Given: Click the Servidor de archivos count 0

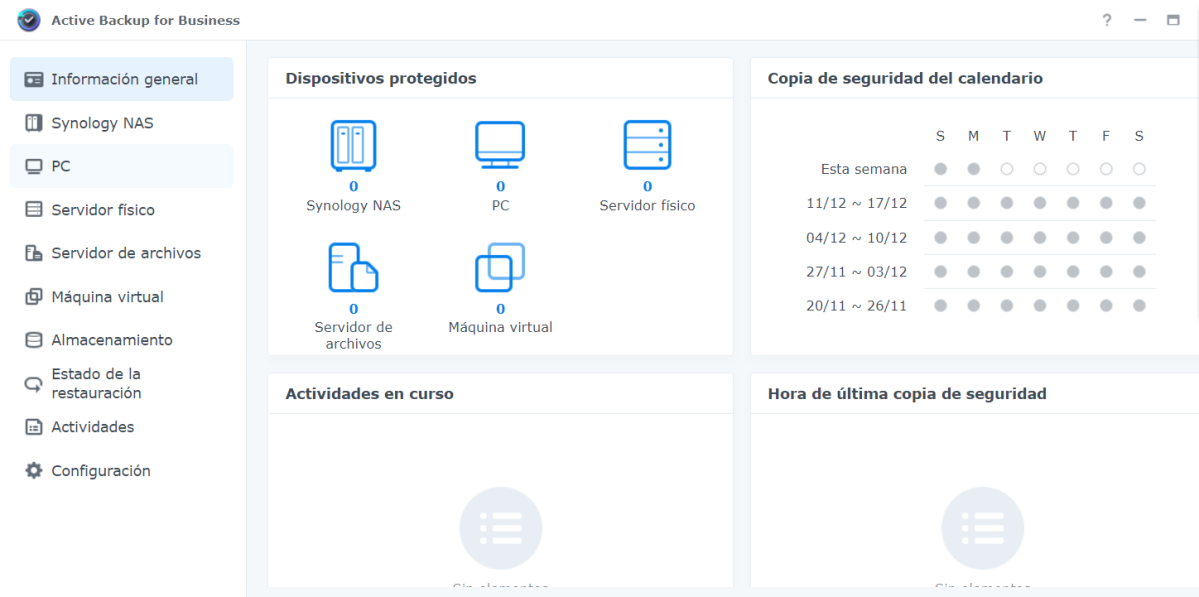Looking at the screenshot, I should (x=353, y=309).
